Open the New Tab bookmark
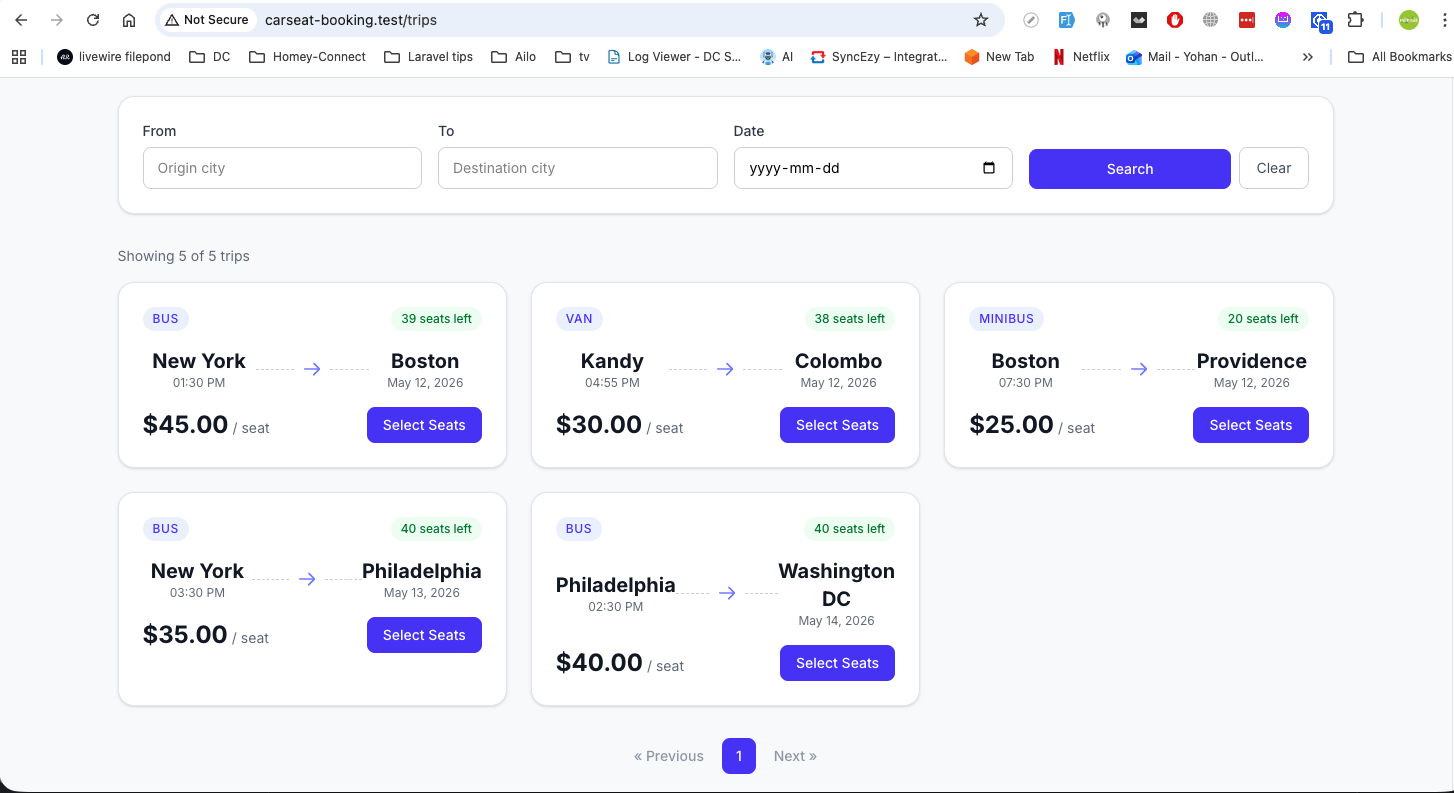This screenshot has height=793, width=1454. [x=999, y=57]
